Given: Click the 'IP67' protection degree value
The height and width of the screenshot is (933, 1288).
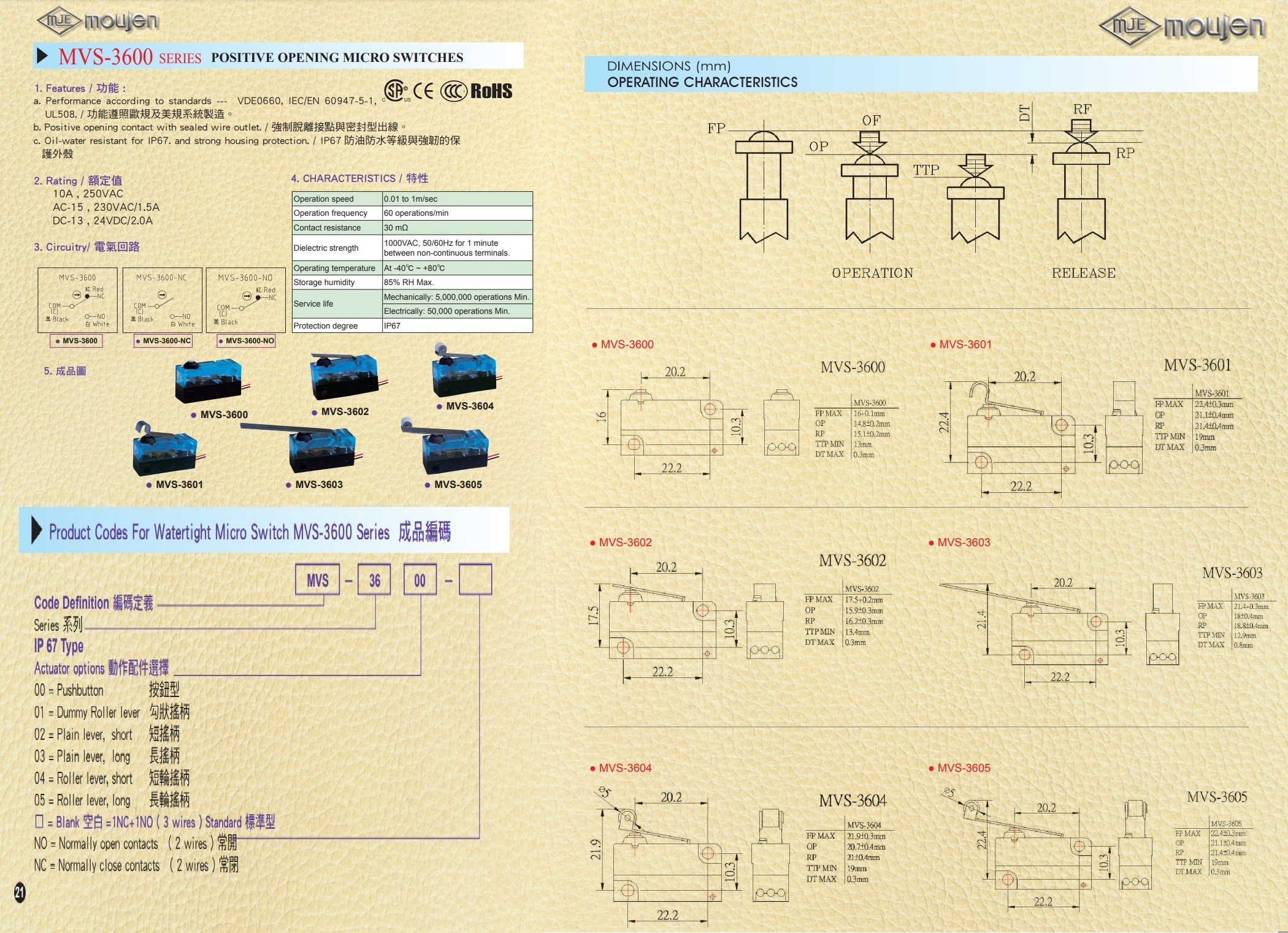Looking at the screenshot, I should click(457, 326).
